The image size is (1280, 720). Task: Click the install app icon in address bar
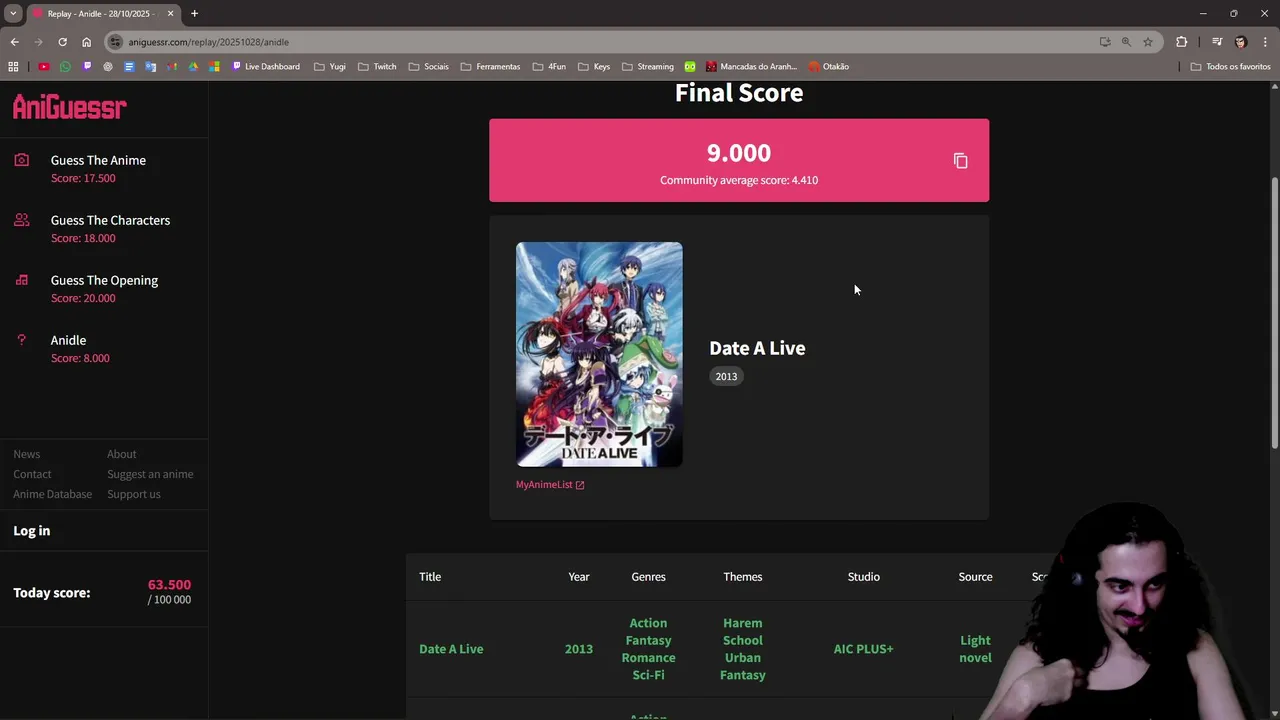click(1105, 42)
